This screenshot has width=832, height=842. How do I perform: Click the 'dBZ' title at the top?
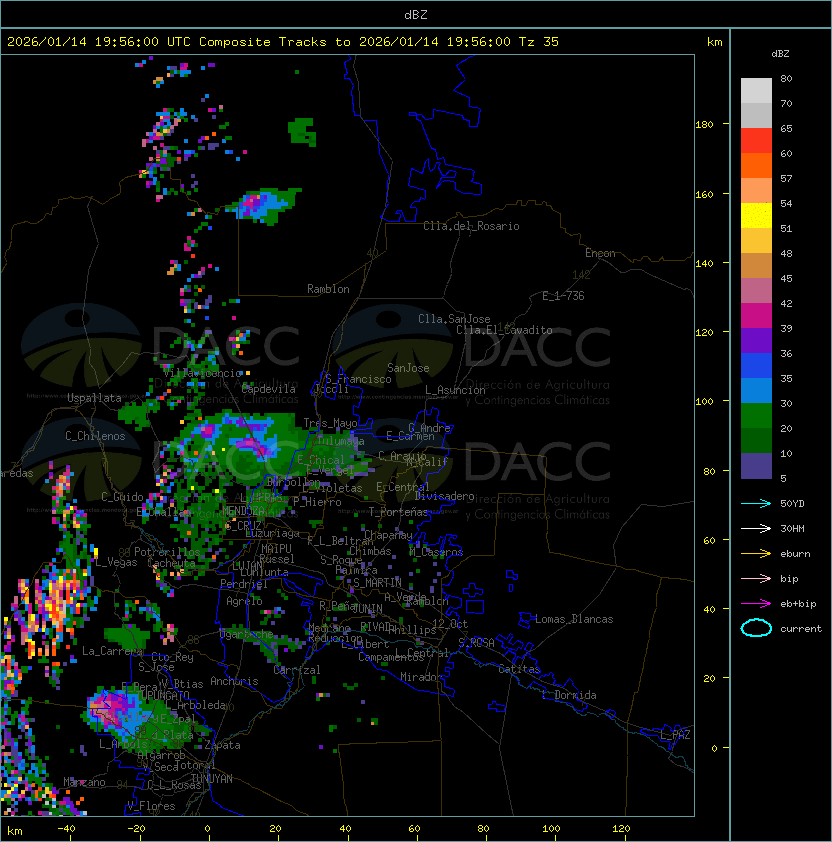coord(416,14)
